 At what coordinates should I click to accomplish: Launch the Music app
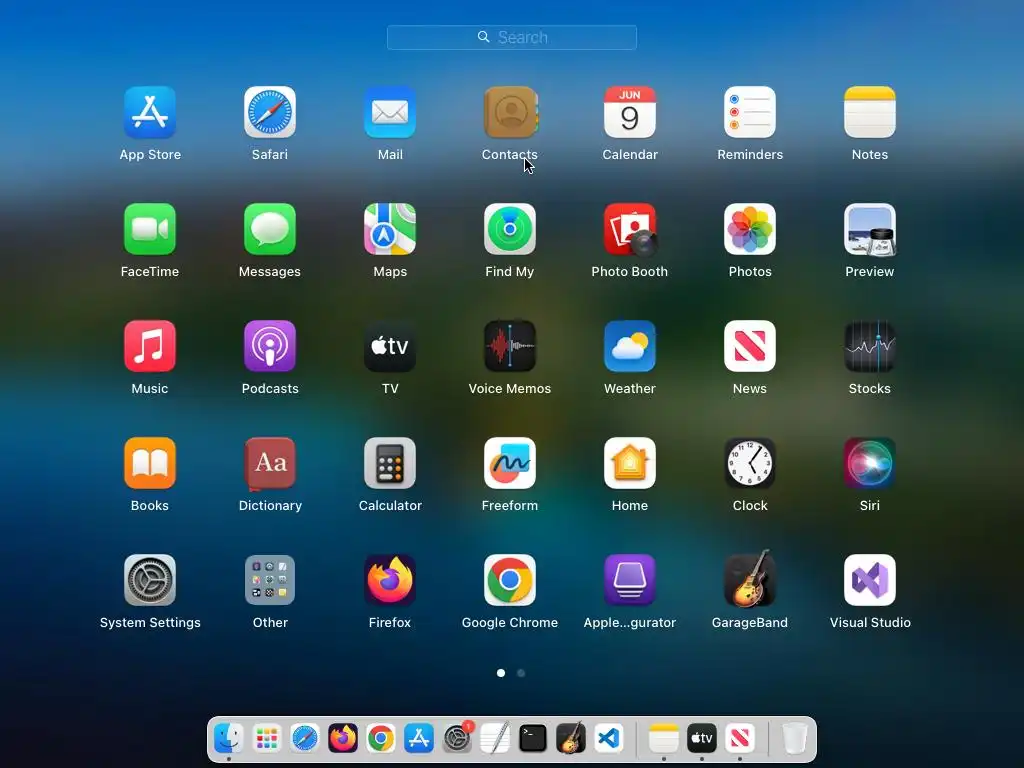(x=150, y=346)
